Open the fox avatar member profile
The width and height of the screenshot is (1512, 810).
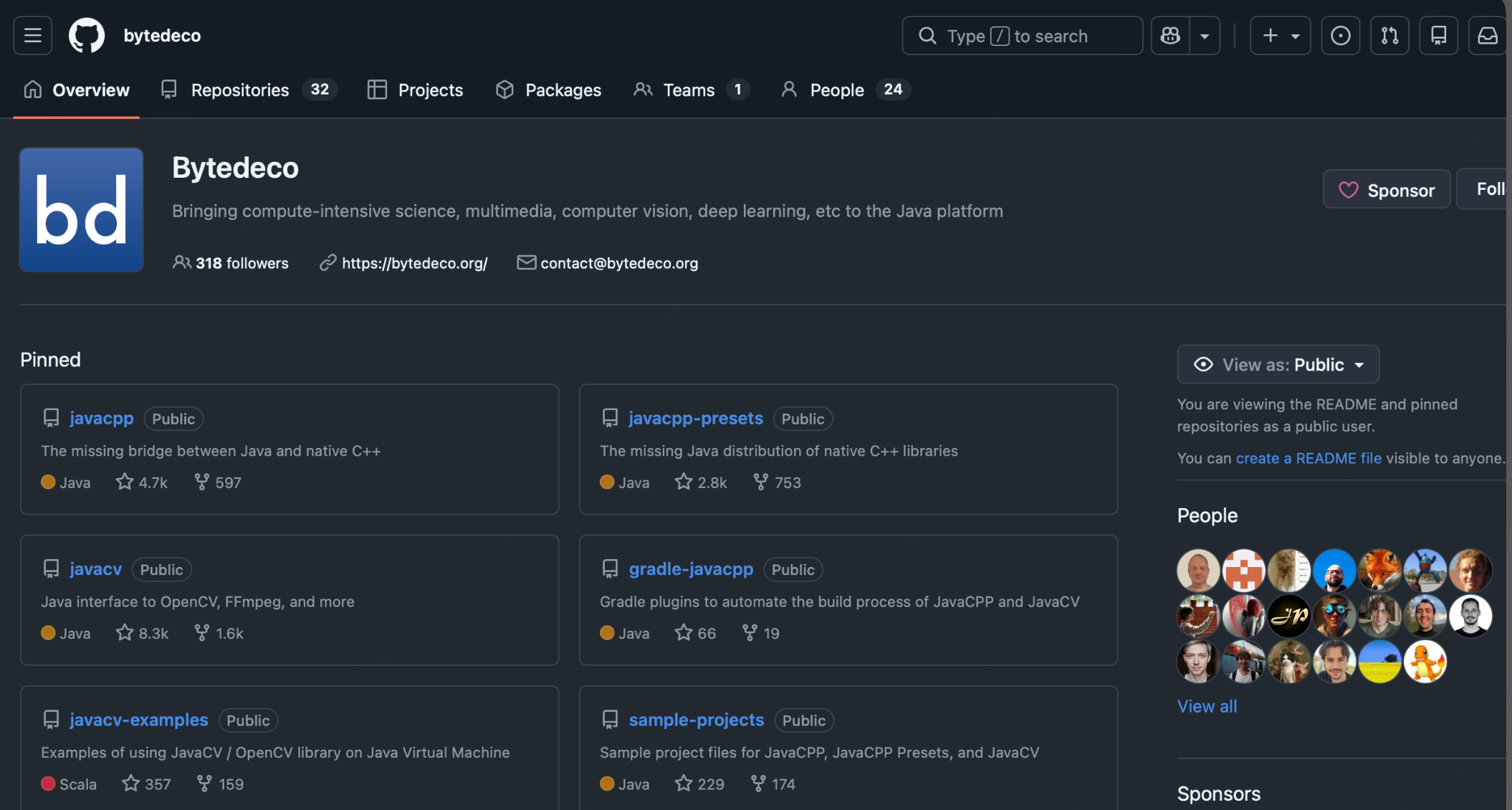click(x=1379, y=571)
